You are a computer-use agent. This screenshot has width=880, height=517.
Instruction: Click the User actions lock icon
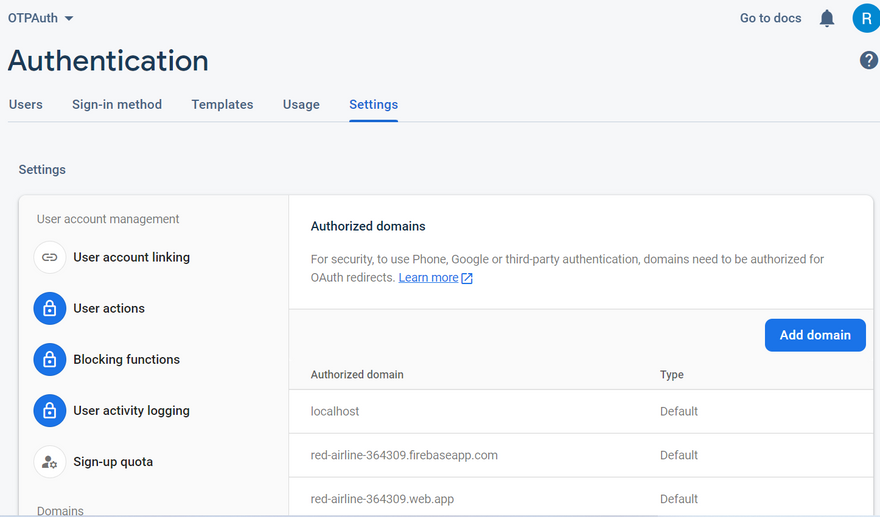tap(50, 308)
